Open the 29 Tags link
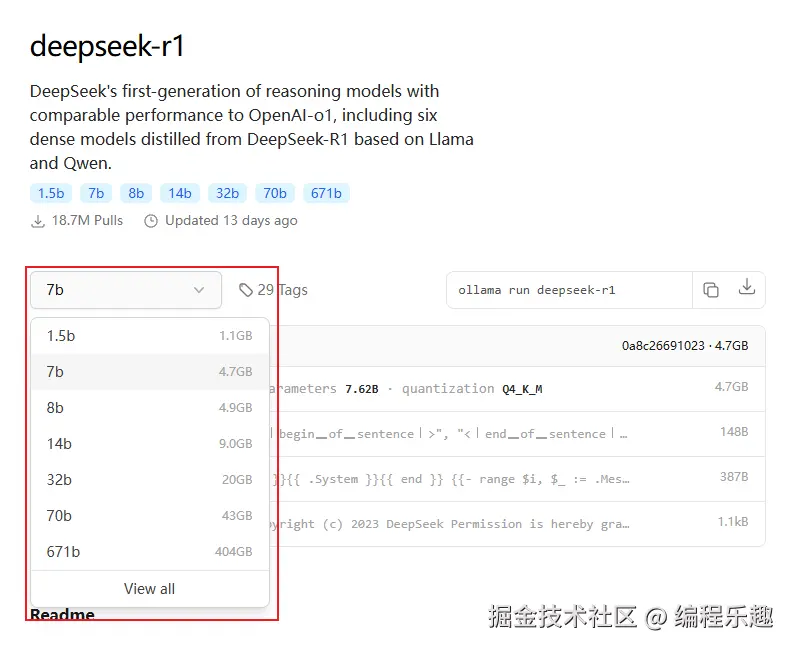The width and height of the screenshot is (793, 650). 273,290
